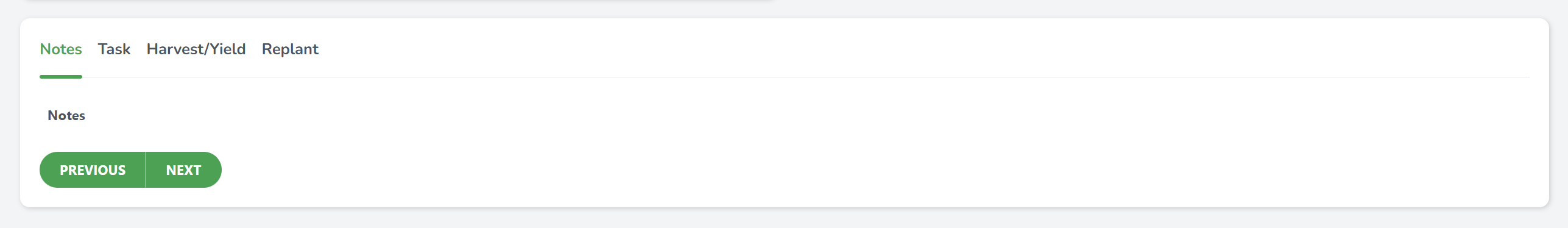The image size is (1568, 228).
Task: Switch to the Task tab
Action: point(114,49)
